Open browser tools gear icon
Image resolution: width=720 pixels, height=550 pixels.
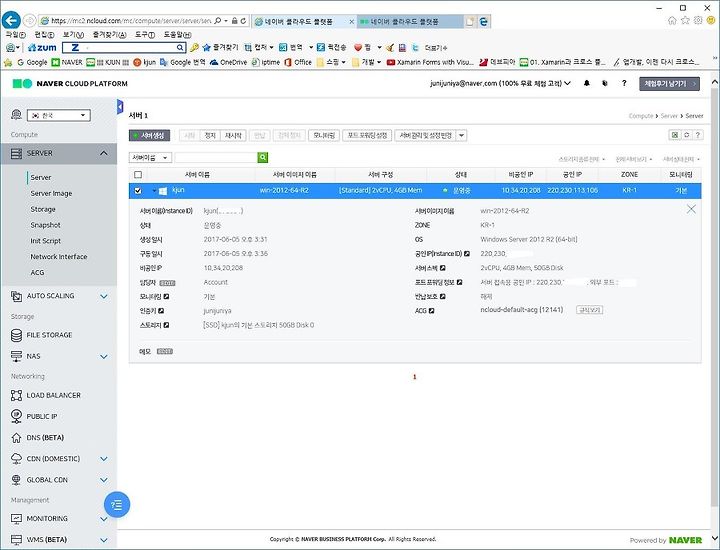point(698,21)
